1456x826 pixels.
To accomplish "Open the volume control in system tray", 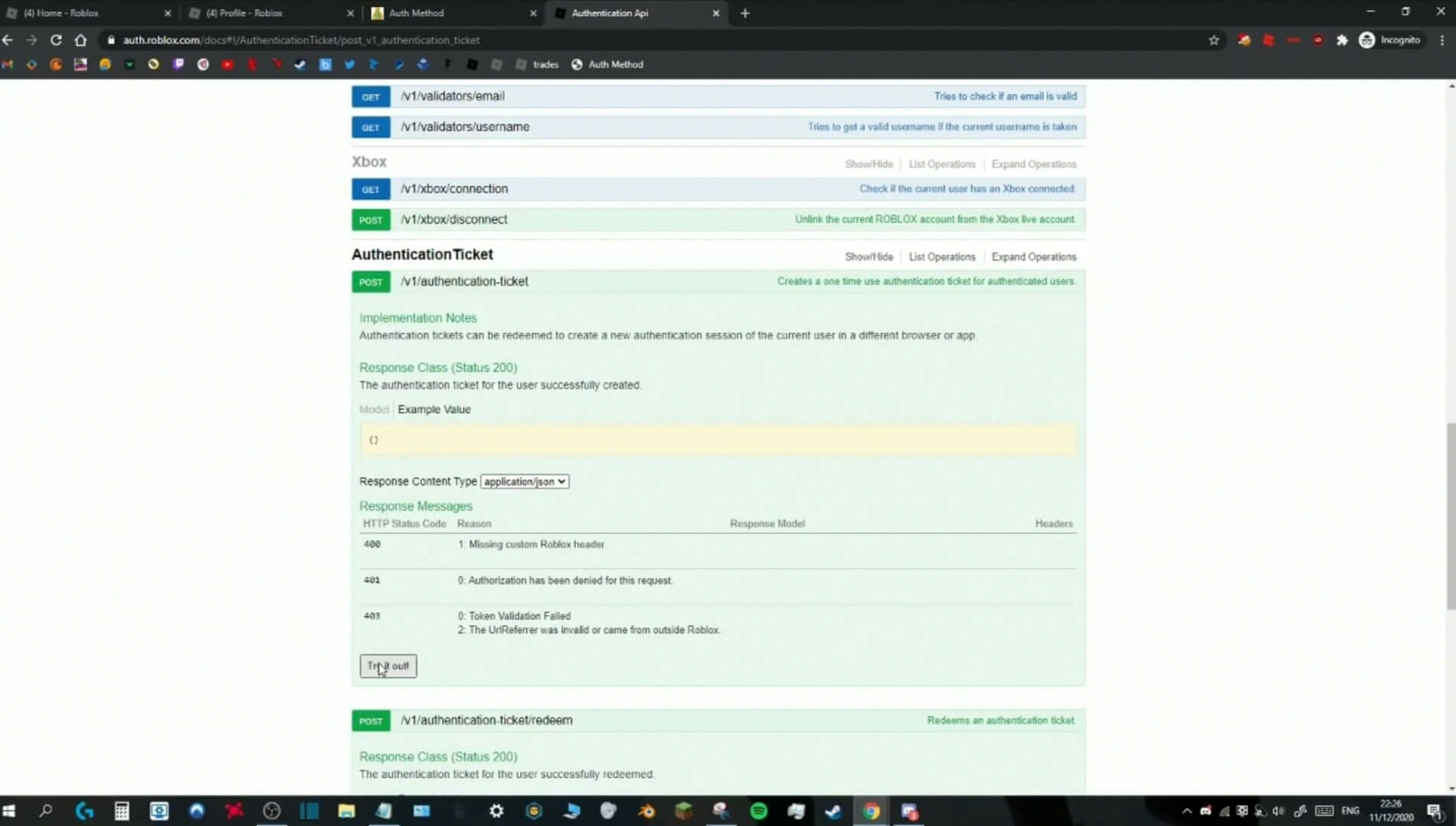I will (1279, 811).
